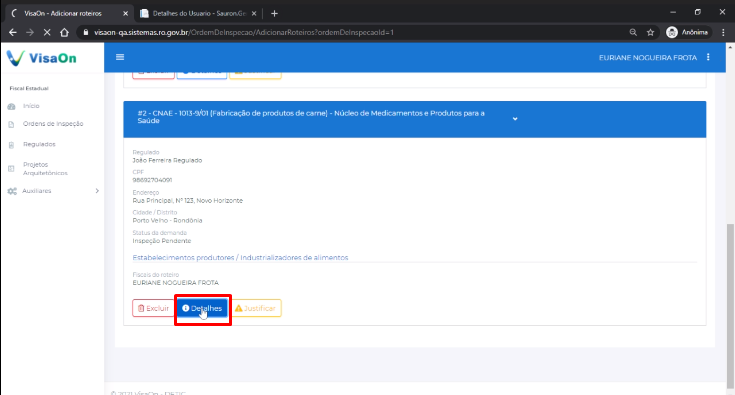Screen dimensions: 735x395
Task: Select the João Ferreira Regulado name text
Action: (x=167, y=160)
